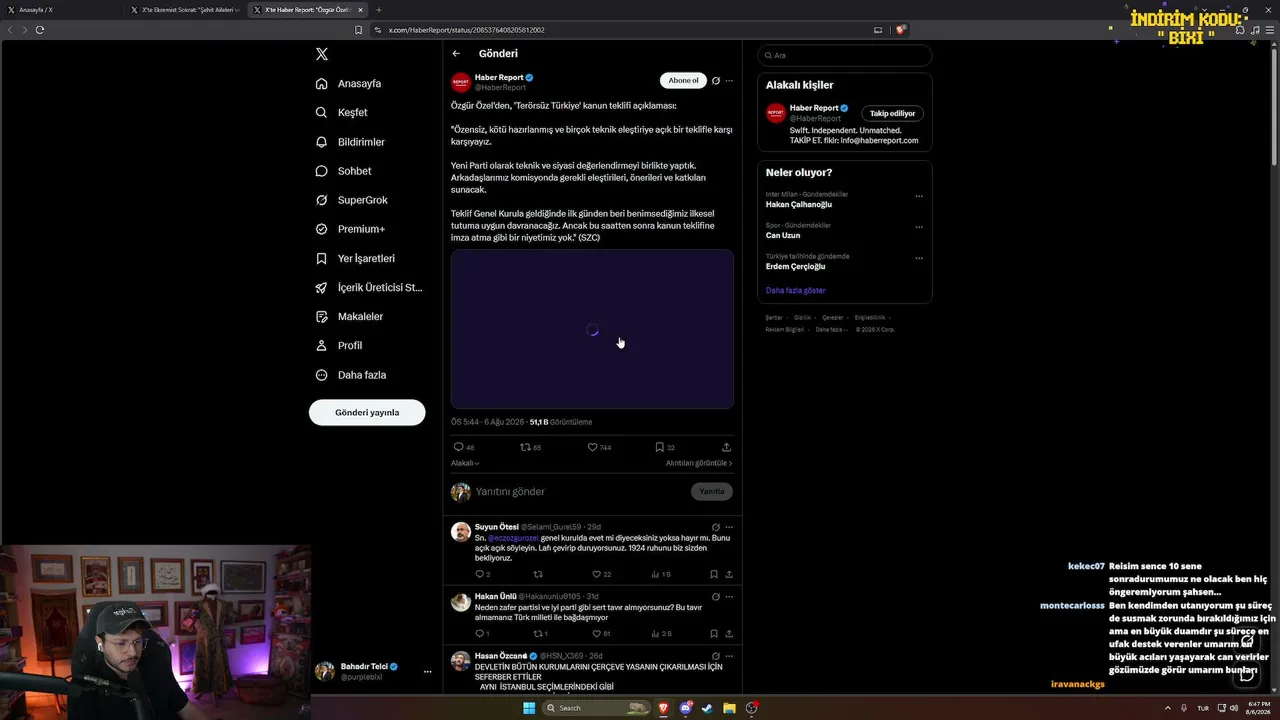Bookmark Hakan Ünlü's comment
The width and height of the screenshot is (1280, 720).
[714, 633]
